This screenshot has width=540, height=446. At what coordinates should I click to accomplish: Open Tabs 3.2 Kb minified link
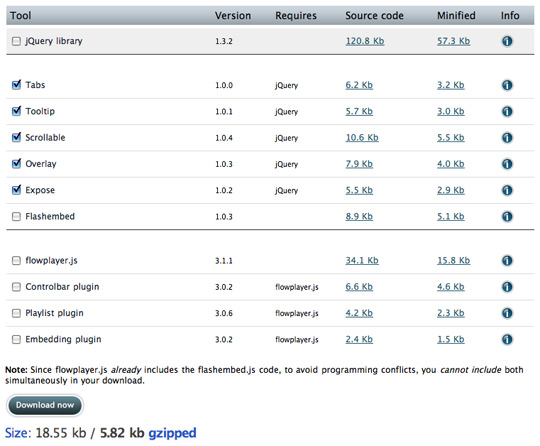click(x=451, y=85)
